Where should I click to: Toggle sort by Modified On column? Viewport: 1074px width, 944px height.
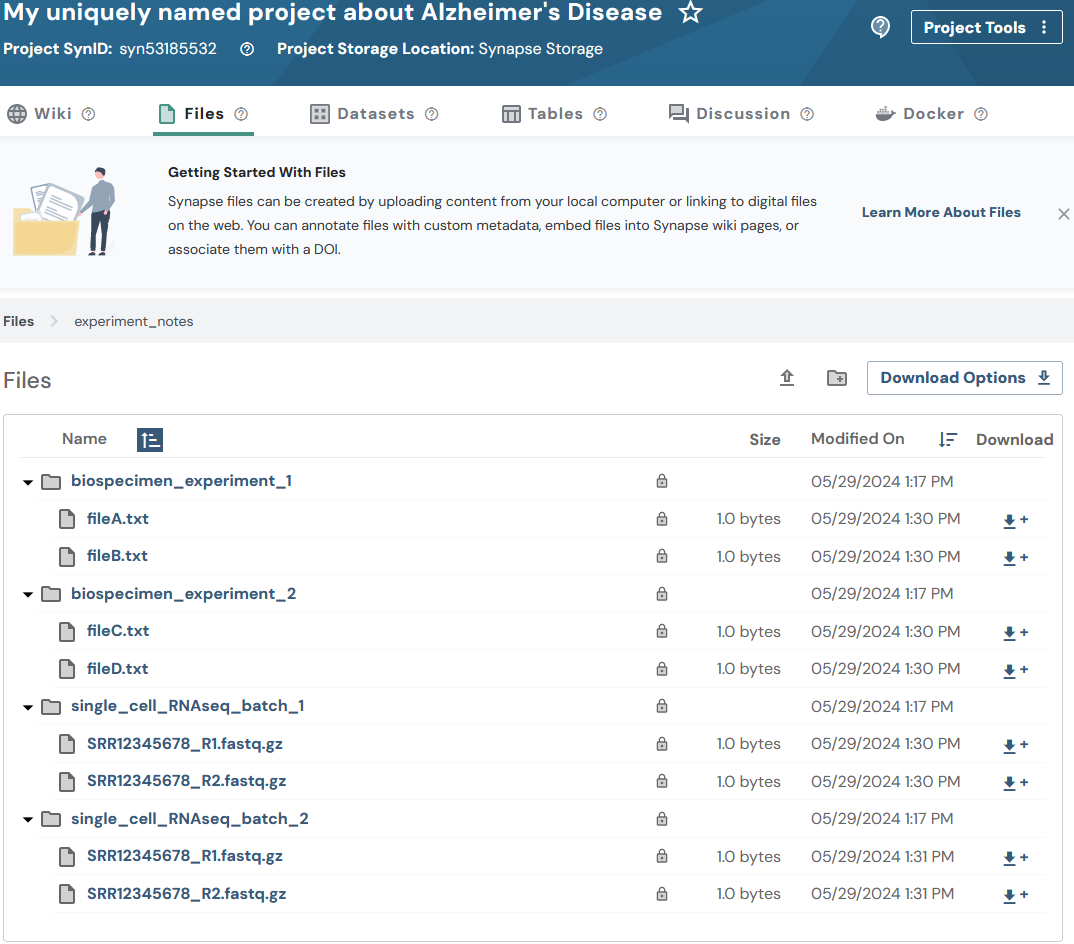(x=948, y=439)
